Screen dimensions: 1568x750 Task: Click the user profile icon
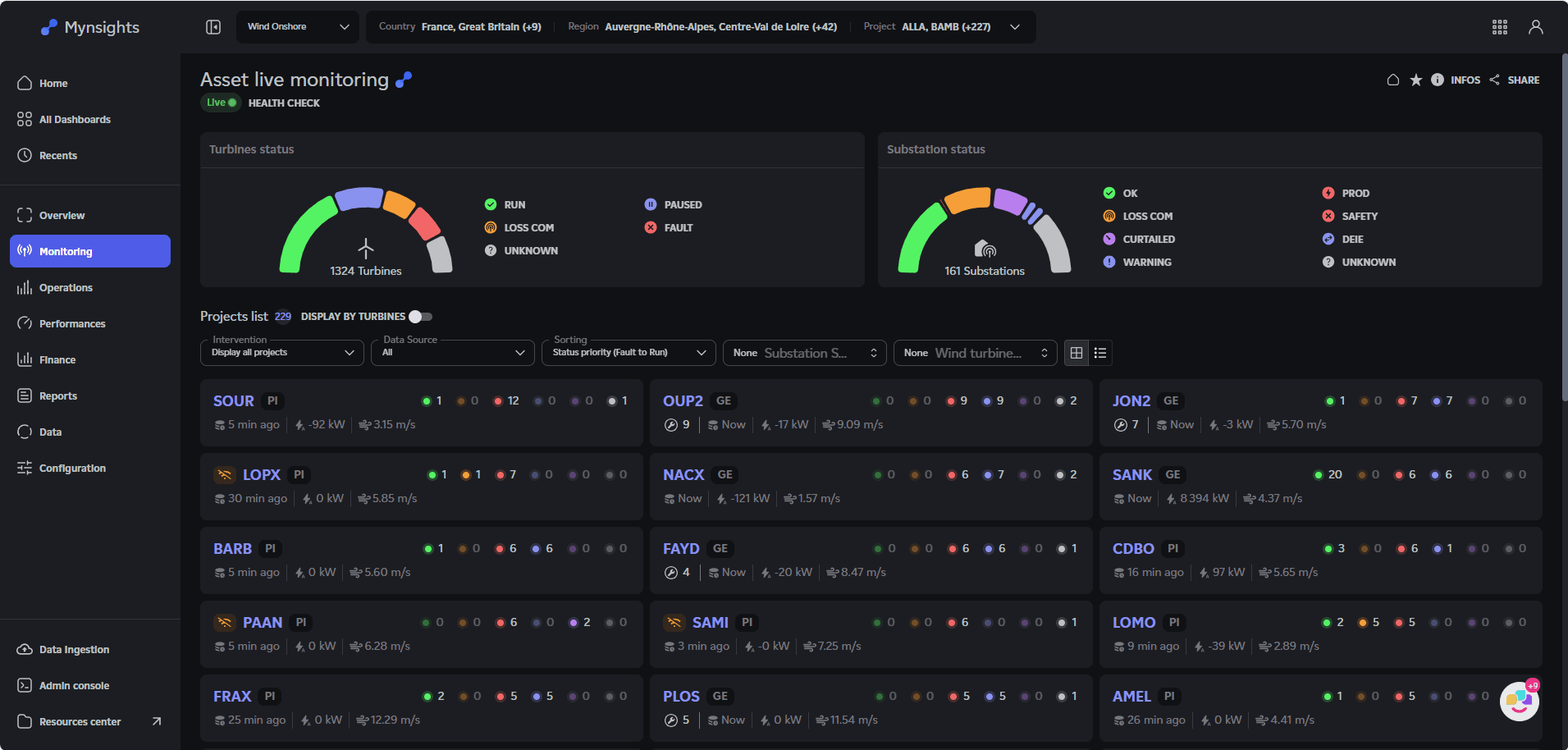point(1536,26)
